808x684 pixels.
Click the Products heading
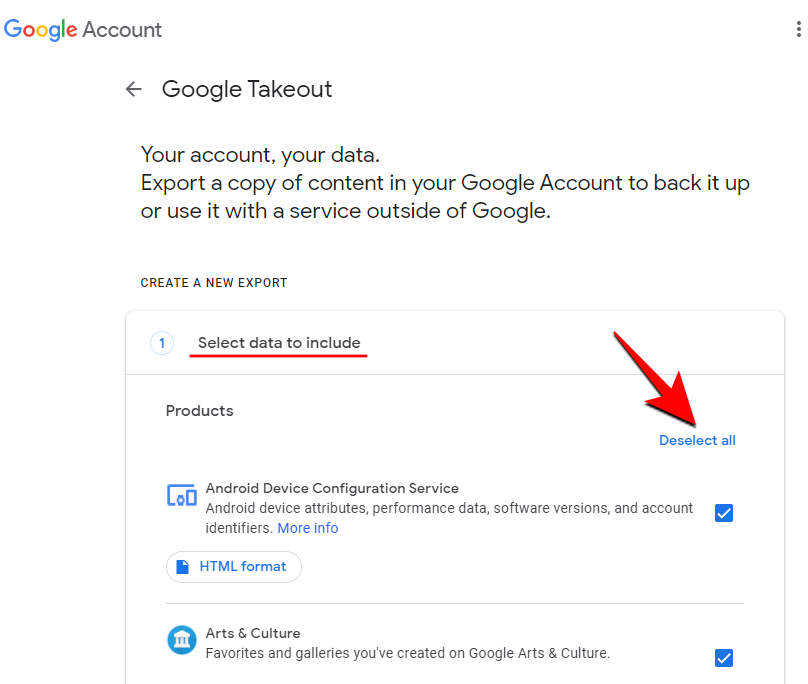[x=199, y=411]
